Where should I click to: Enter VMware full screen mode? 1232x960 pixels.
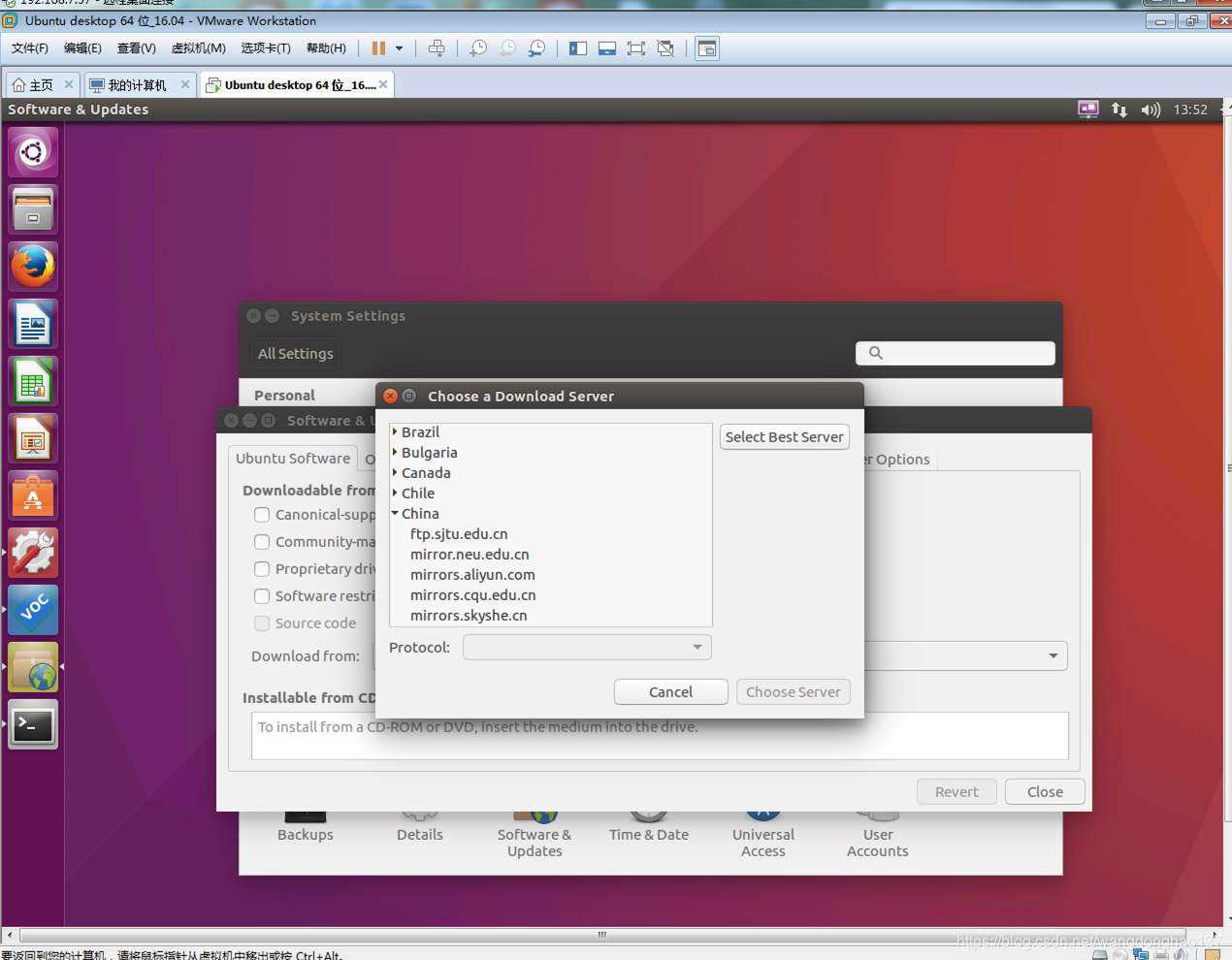point(636,48)
